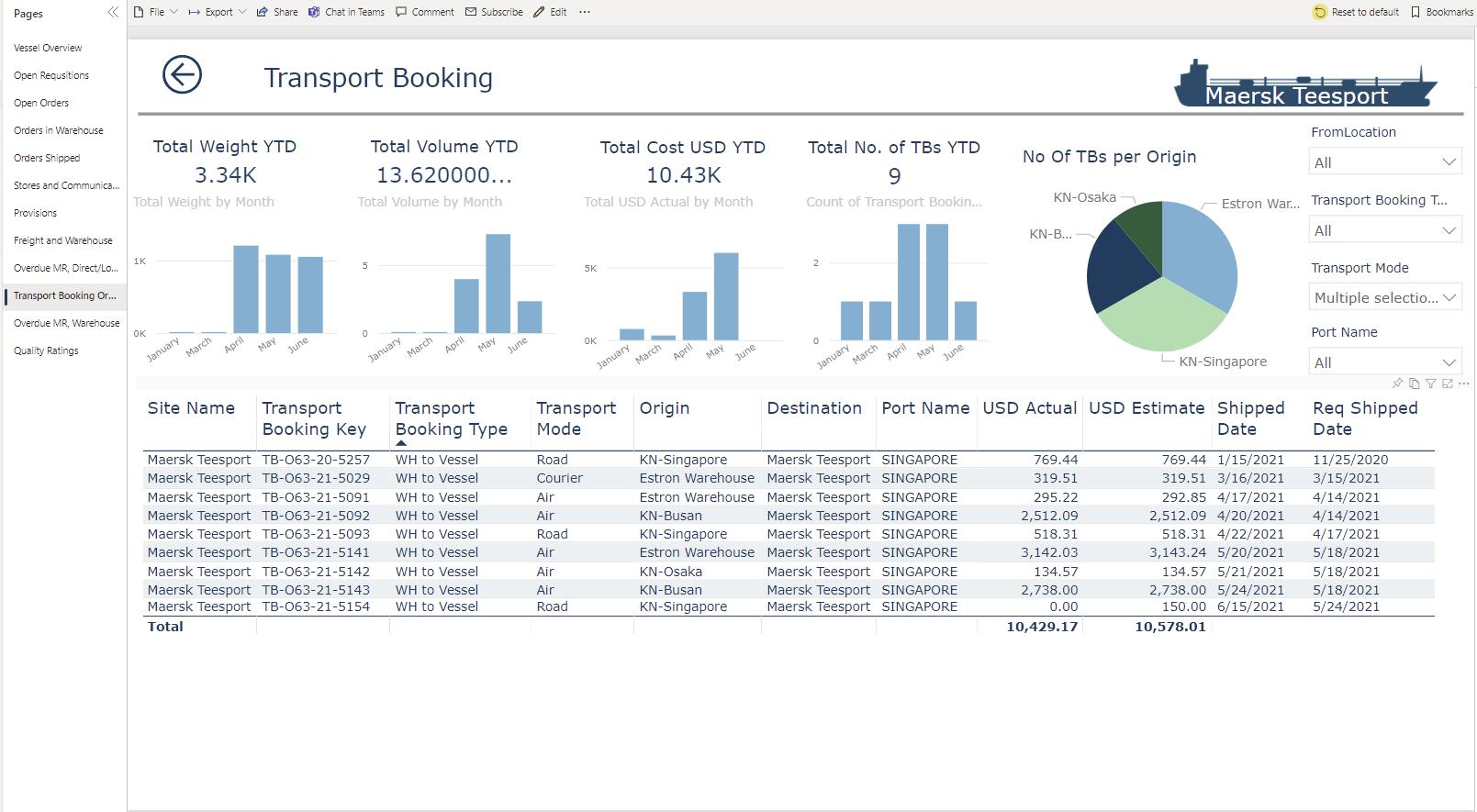Open filters on the table visual
The height and width of the screenshot is (812, 1477).
click(x=1431, y=384)
